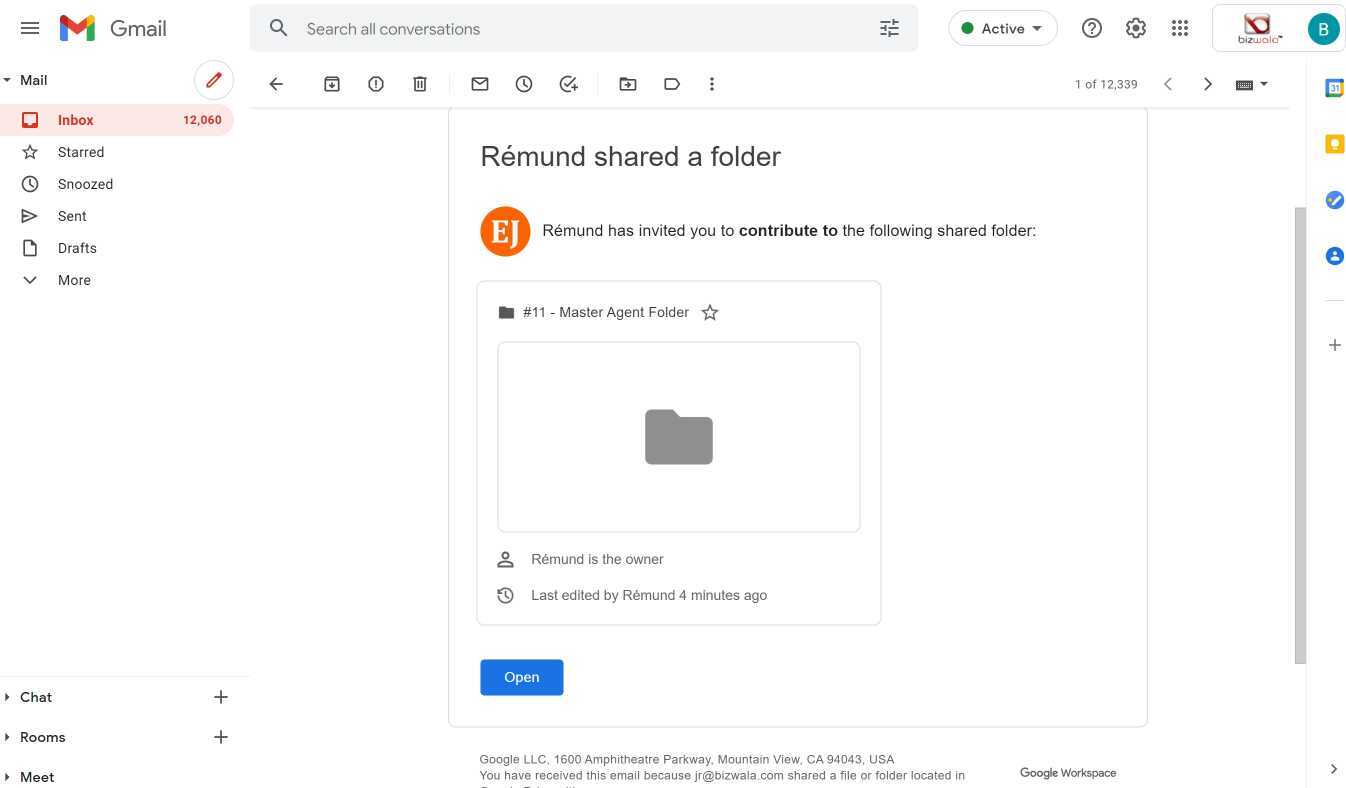Show search options filter icon
The image size is (1346, 788).
[889, 29]
